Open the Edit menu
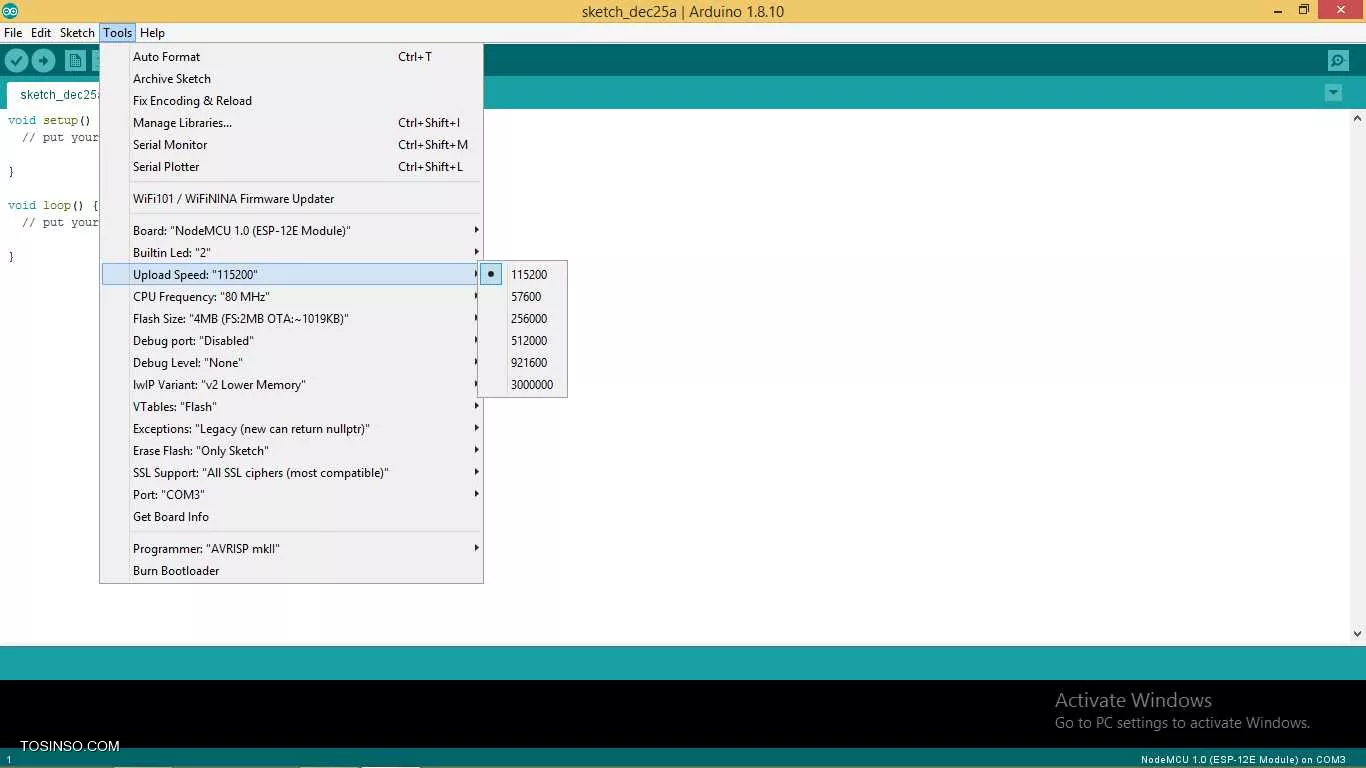The width and height of the screenshot is (1366, 768). point(41,33)
